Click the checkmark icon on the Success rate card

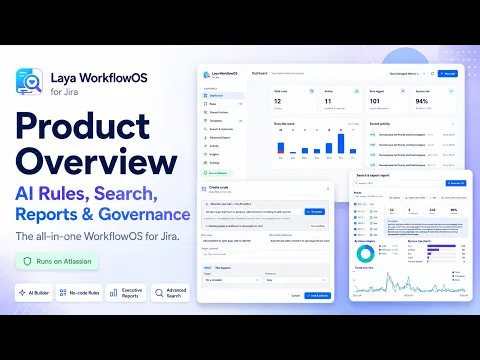click(x=451, y=91)
